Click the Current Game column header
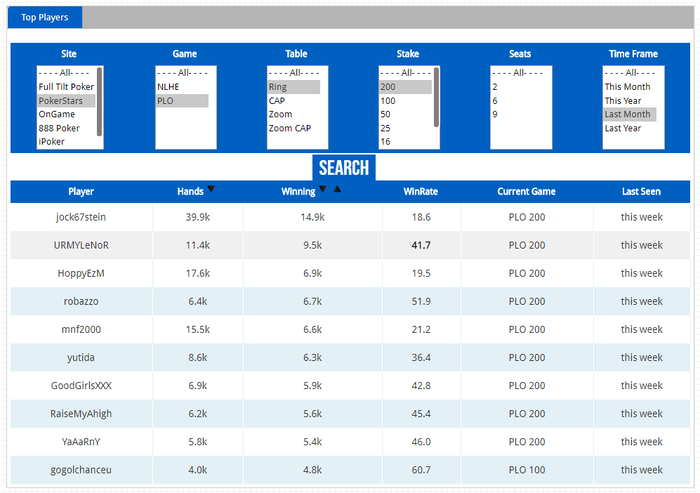The image size is (700, 493). [526, 192]
